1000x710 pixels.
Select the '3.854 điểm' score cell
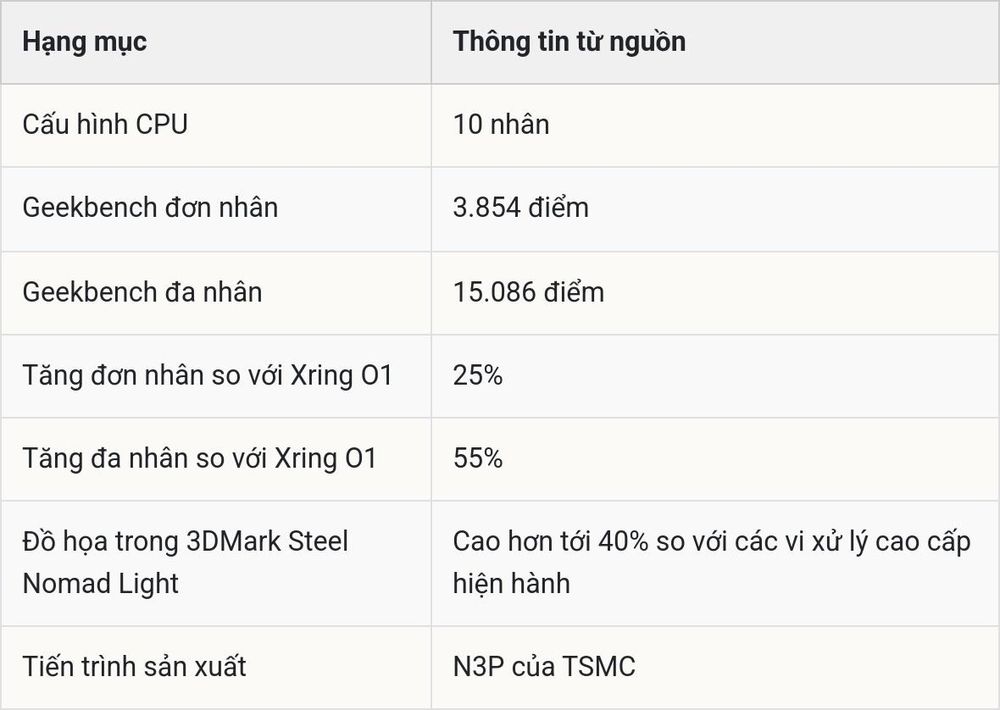pos(715,209)
